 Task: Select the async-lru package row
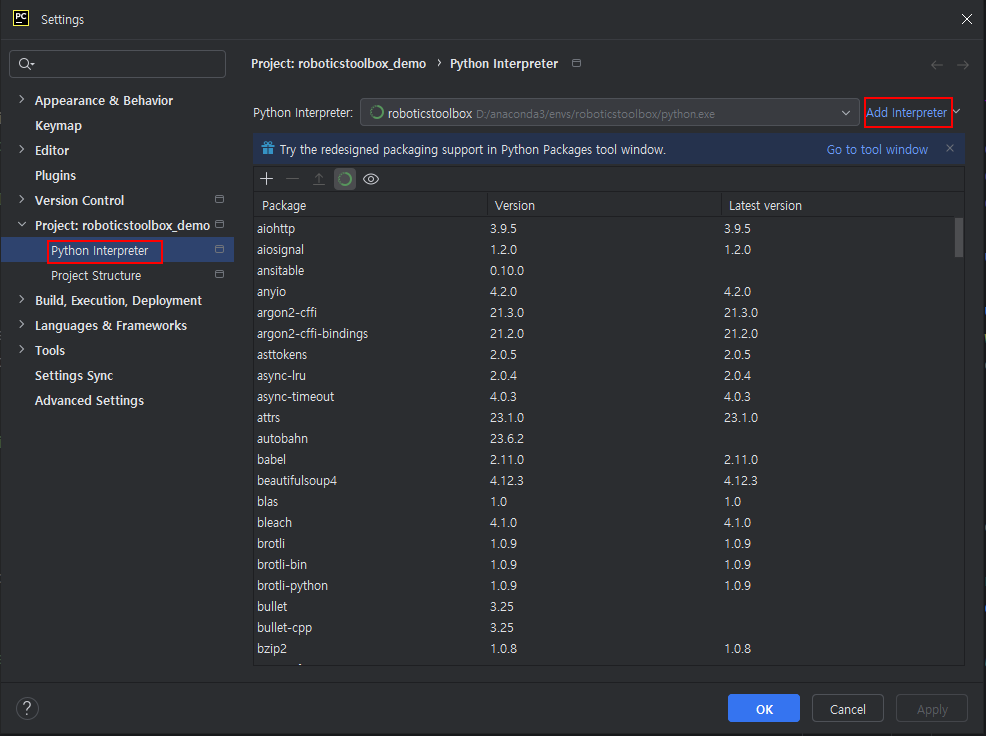(604, 376)
